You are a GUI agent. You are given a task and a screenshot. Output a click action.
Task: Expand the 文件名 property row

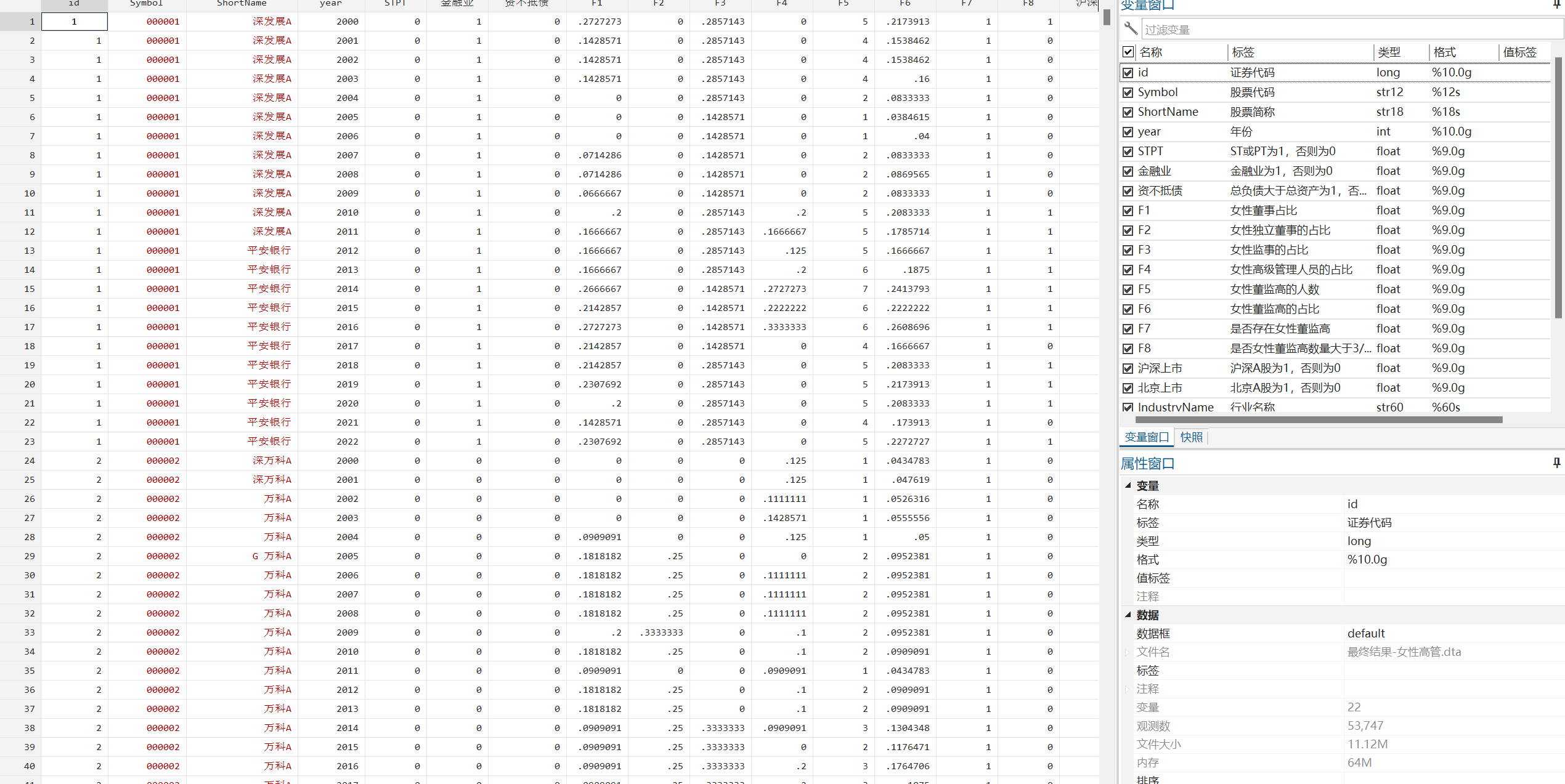tap(1128, 652)
